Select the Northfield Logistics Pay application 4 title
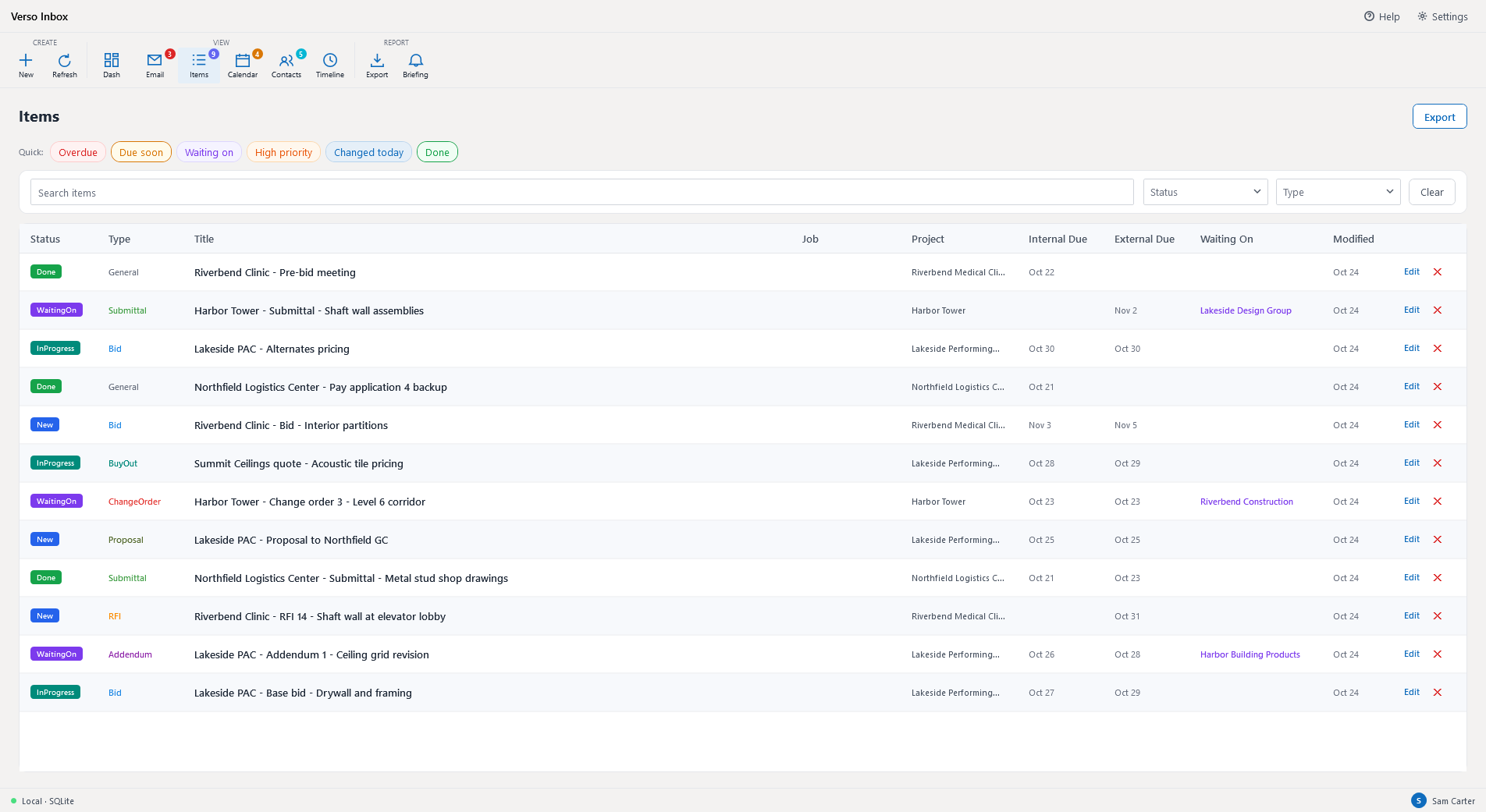Viewport: 1486px width, 812px height. coord(321,387)
